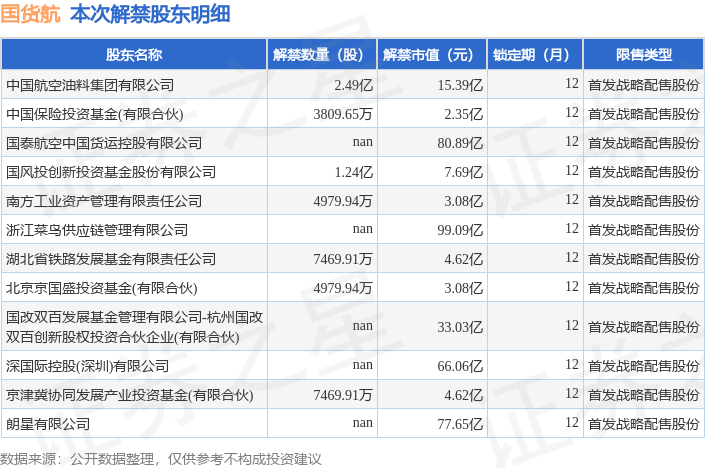Click the 数据来源 footer note

[x=161, y=459]
